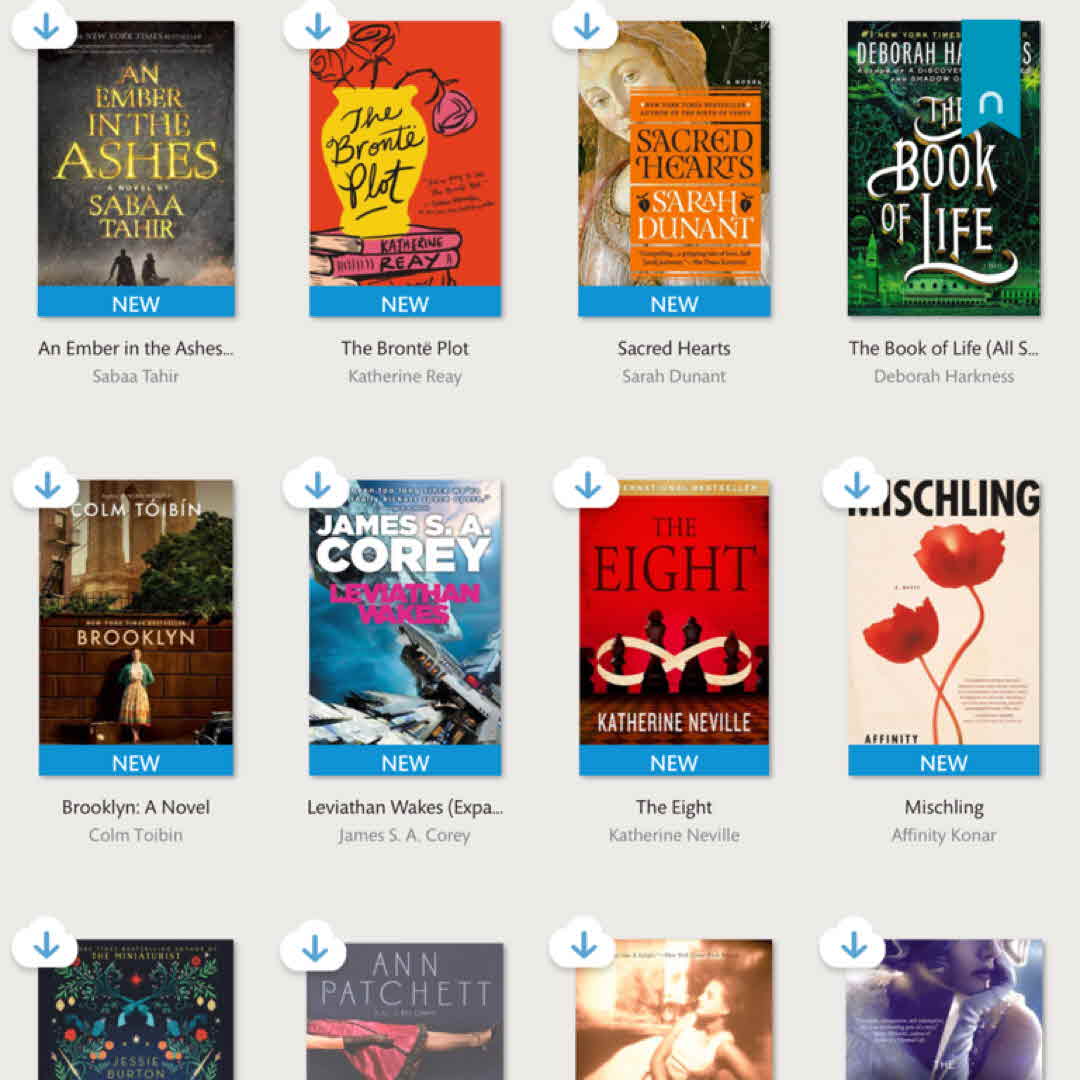Tap download cloud icon on The Brontë Plot
The height and width of the screenshot is (1080, 1080).
click(x=316, y=25)
